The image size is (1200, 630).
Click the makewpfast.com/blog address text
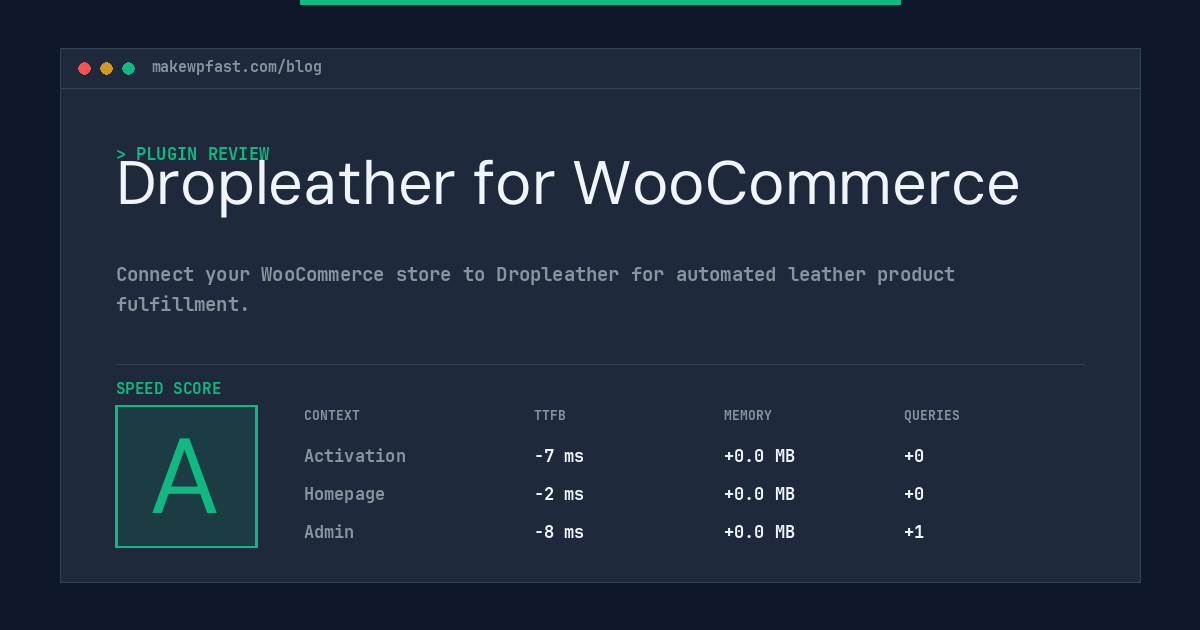[x=237, y=67]
